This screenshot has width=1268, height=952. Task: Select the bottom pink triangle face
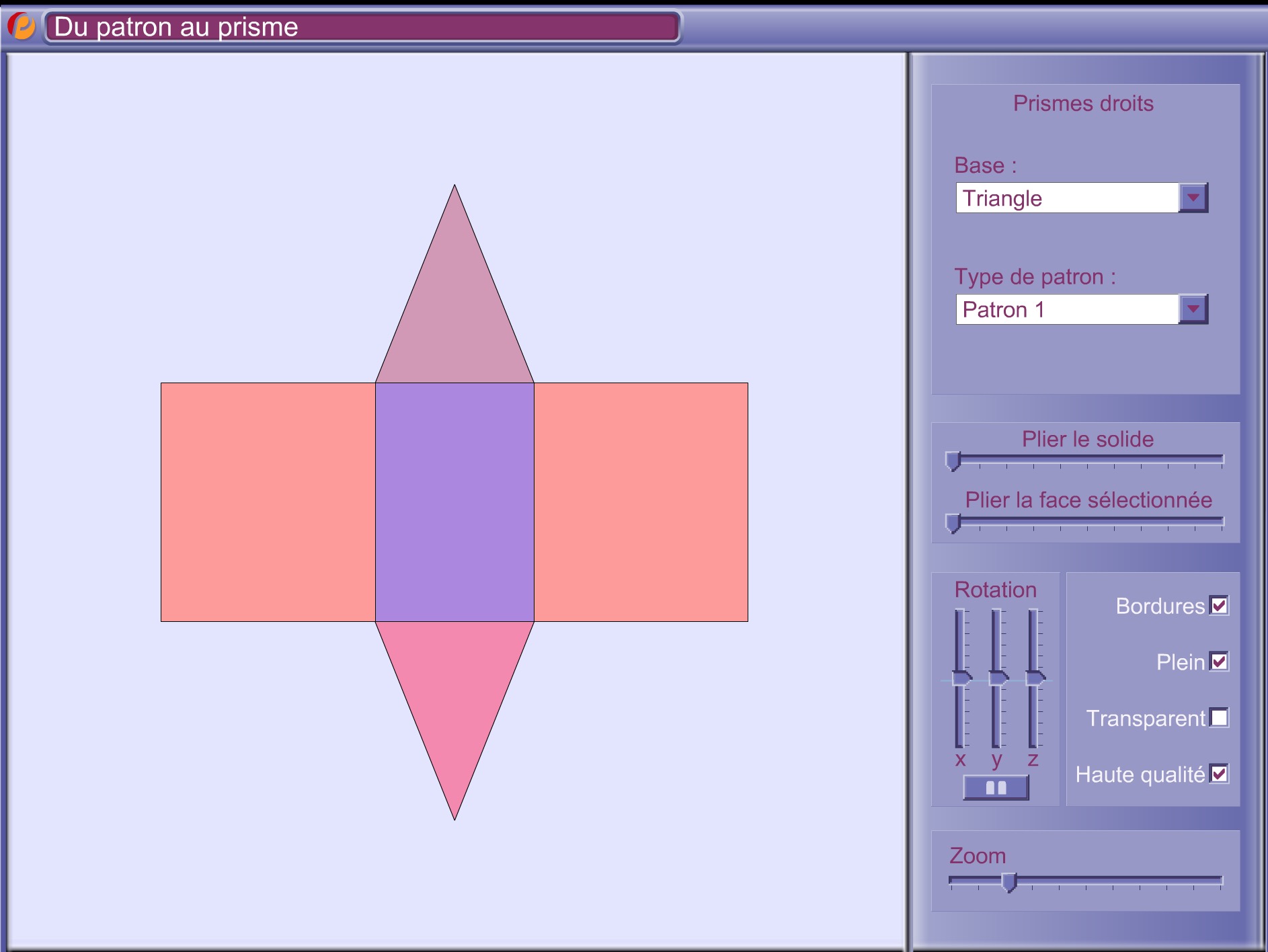click(x=454, y=686)
